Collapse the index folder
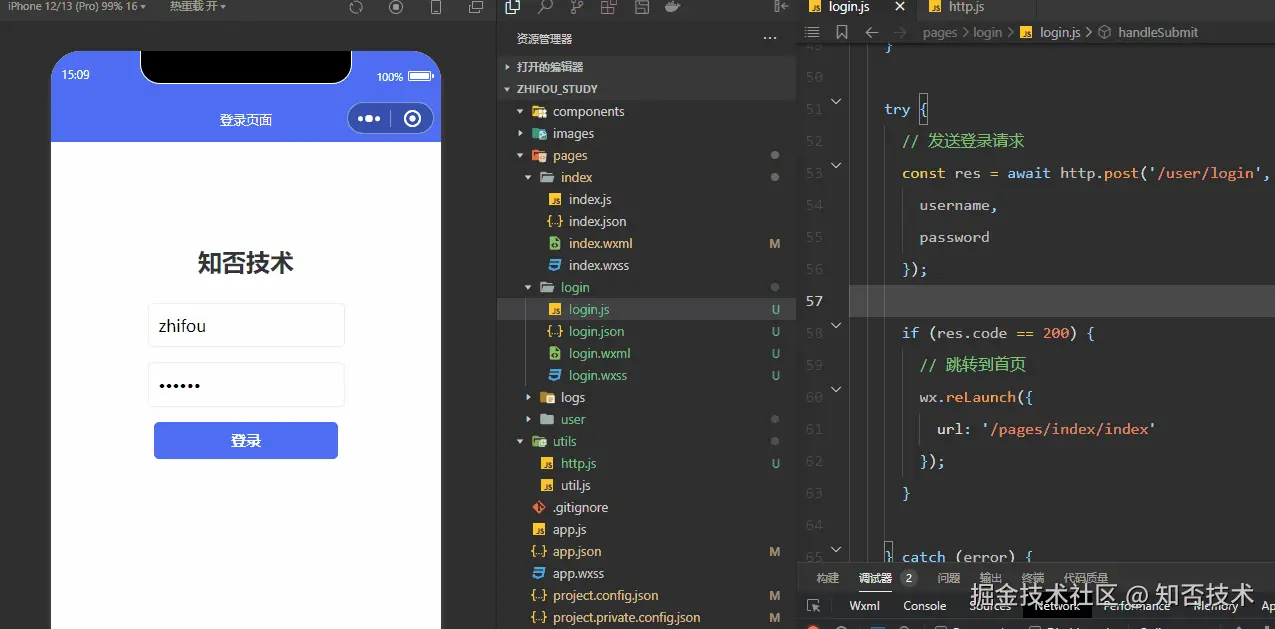Viewport: 1275px width, 629px height. [576, 177]
